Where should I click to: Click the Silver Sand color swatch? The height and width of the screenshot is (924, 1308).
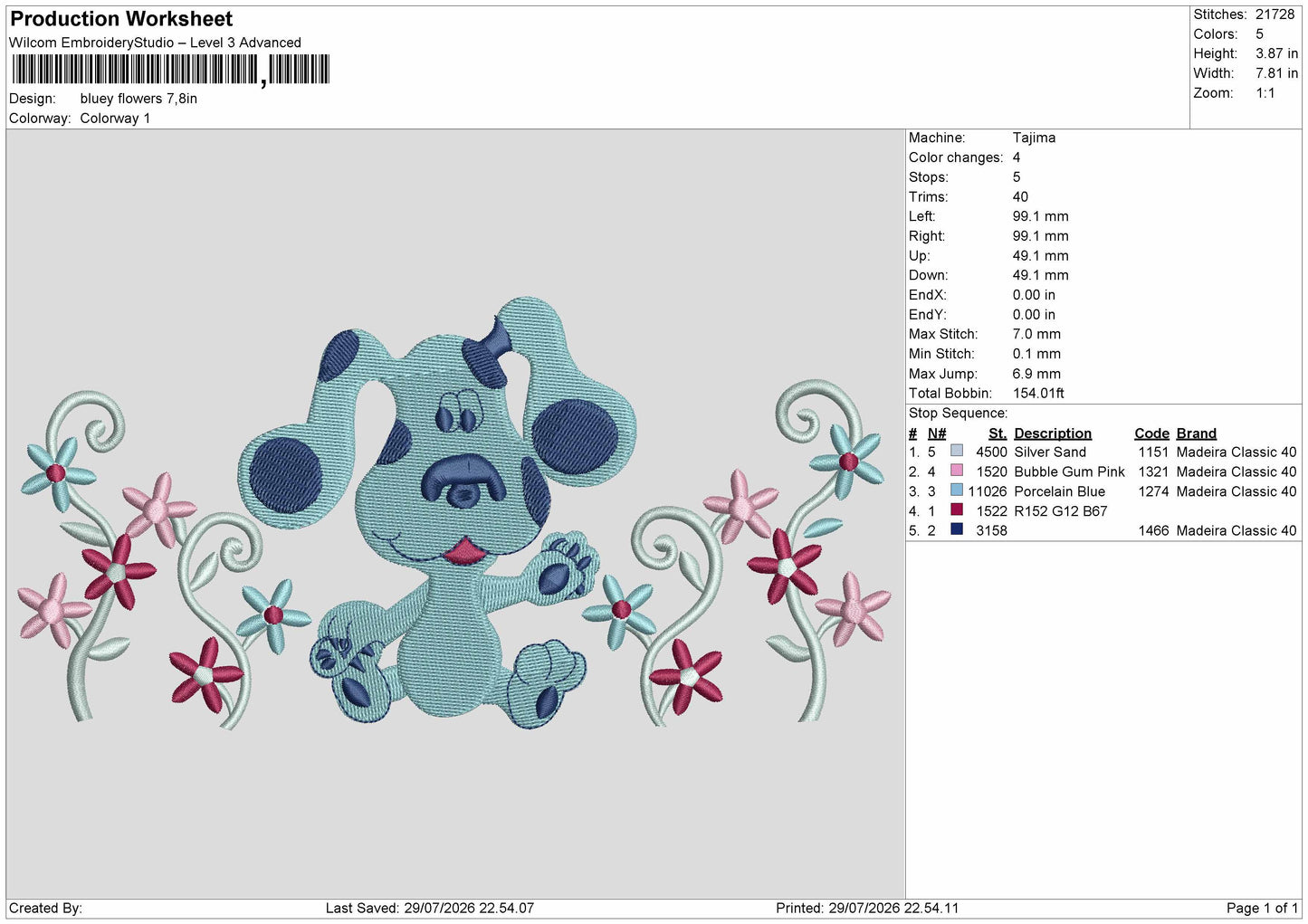(957, 451)
